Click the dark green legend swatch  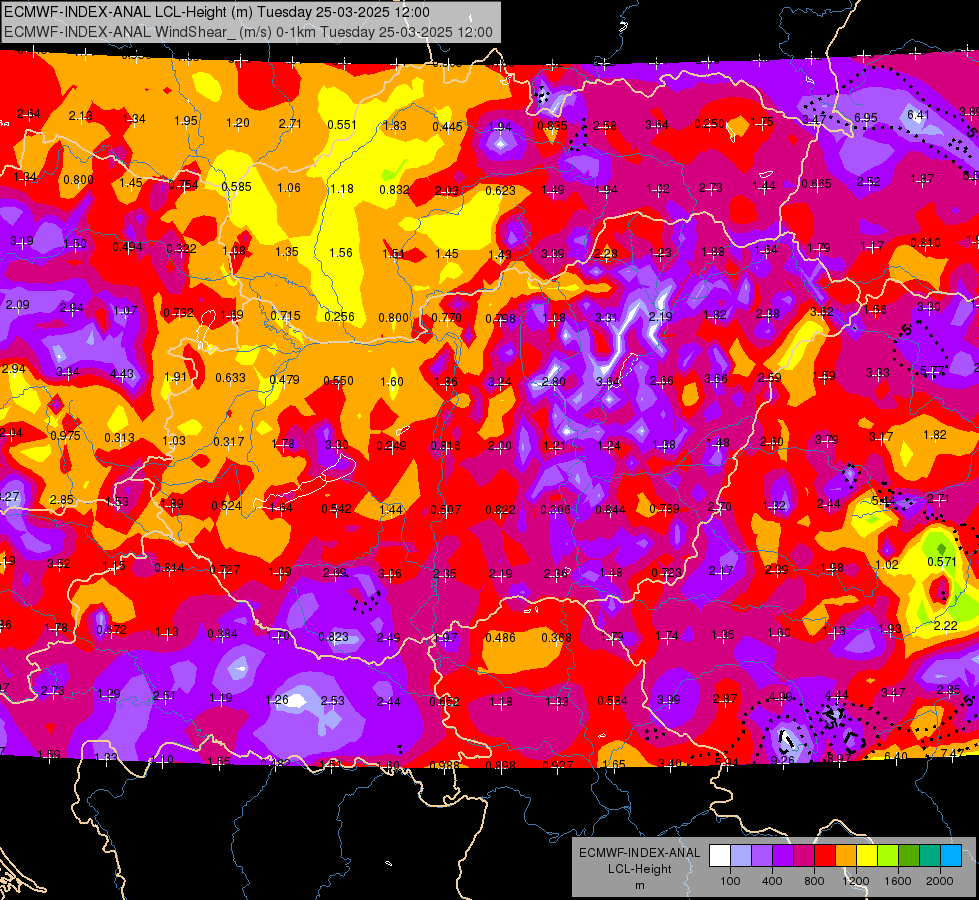909,855
